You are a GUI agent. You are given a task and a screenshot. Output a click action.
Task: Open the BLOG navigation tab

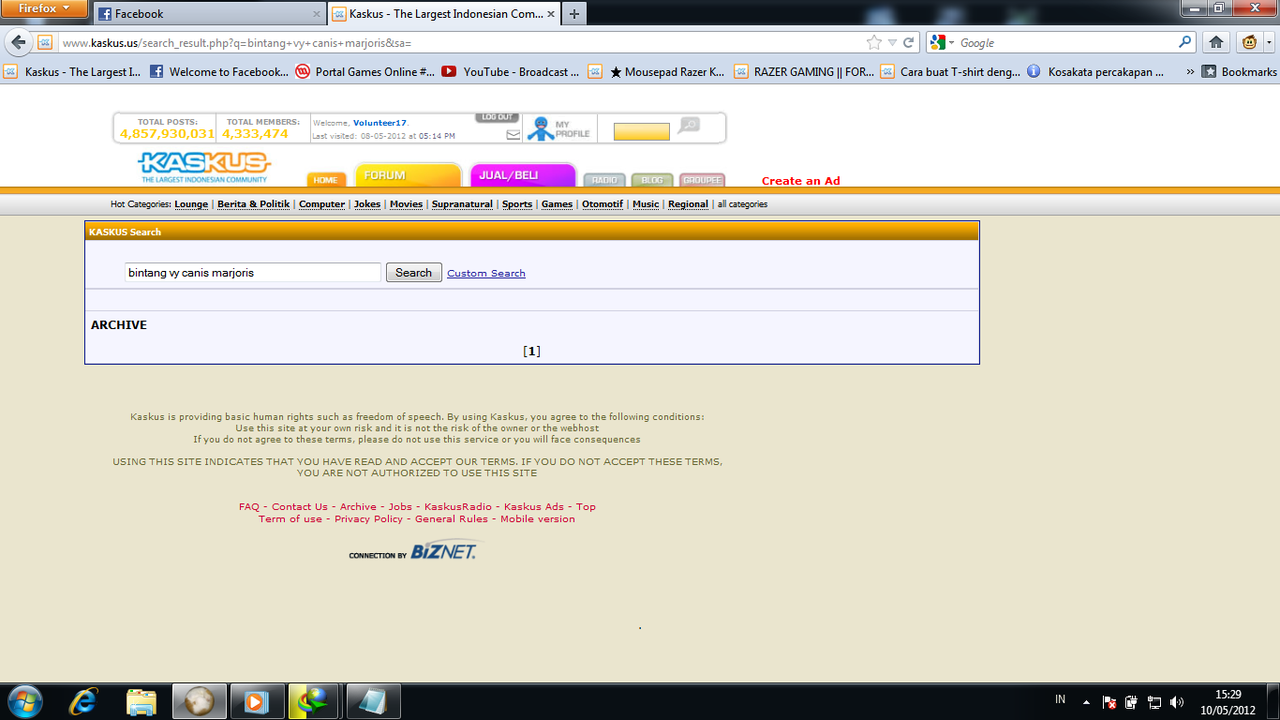(x=652, y=180)
